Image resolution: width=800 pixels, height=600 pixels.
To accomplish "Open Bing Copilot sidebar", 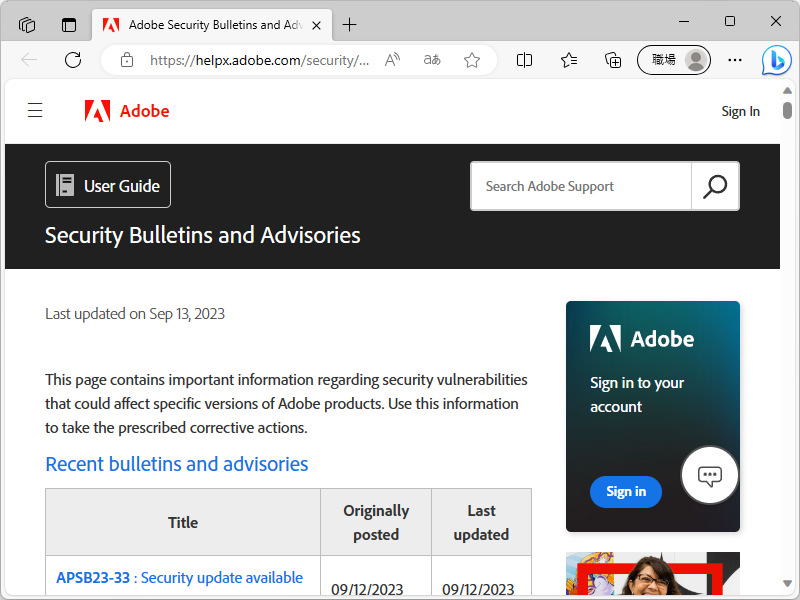I will pos(777,60).
